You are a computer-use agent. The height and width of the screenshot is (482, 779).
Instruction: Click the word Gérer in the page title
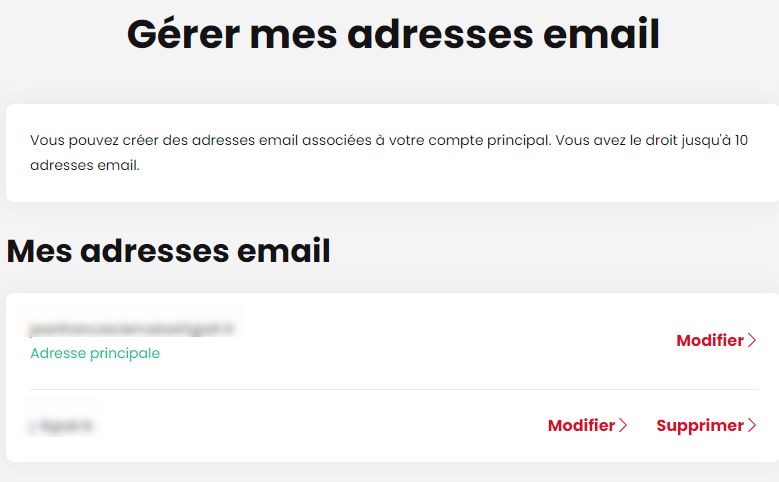coord(182,34)
